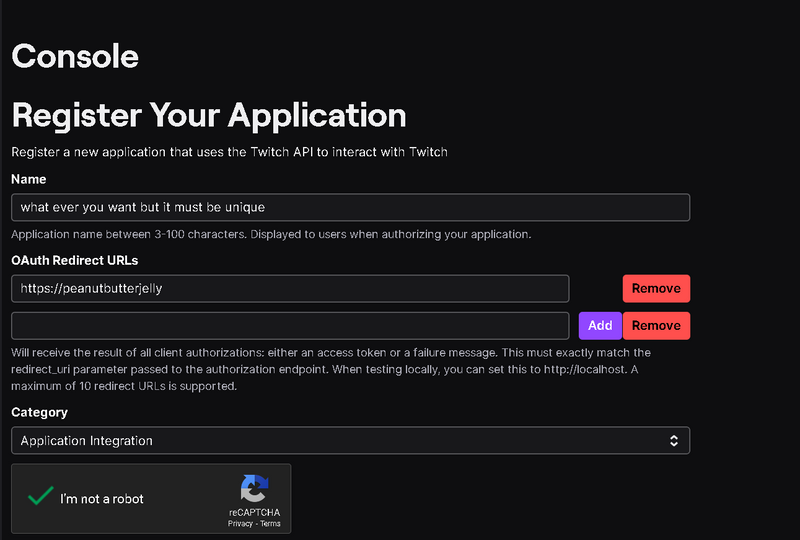Viewport: 800px width, 540px height.
Task: Open the reCAPTCHA Privacy link
Action: (239, 523)
